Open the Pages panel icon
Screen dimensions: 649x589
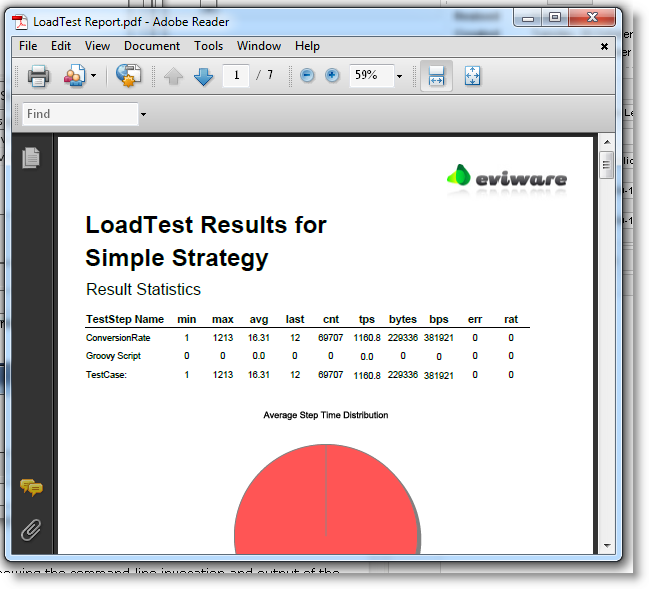(31, 158)
